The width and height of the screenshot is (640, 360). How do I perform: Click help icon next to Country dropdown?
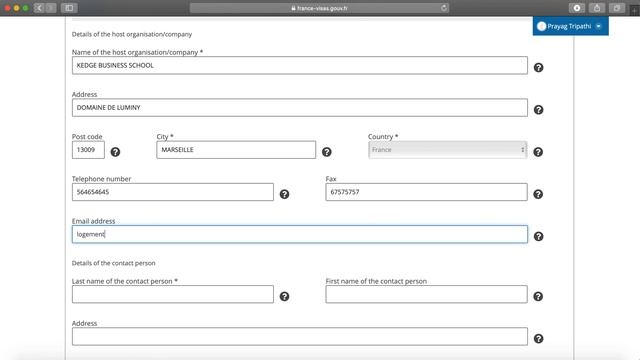coord(538,152)
